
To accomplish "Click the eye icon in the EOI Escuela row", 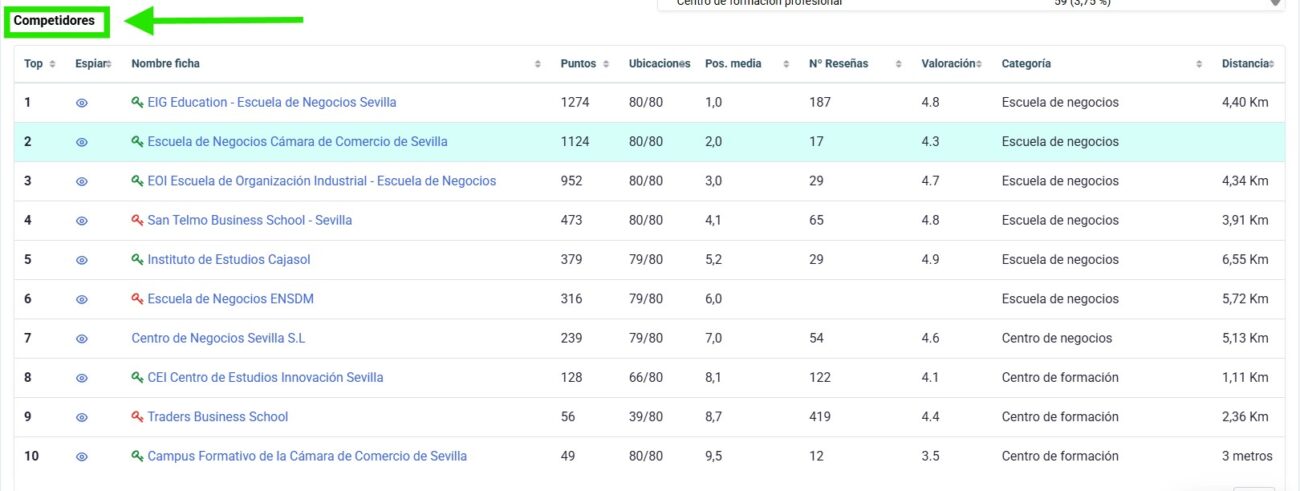I will point(82,182).
